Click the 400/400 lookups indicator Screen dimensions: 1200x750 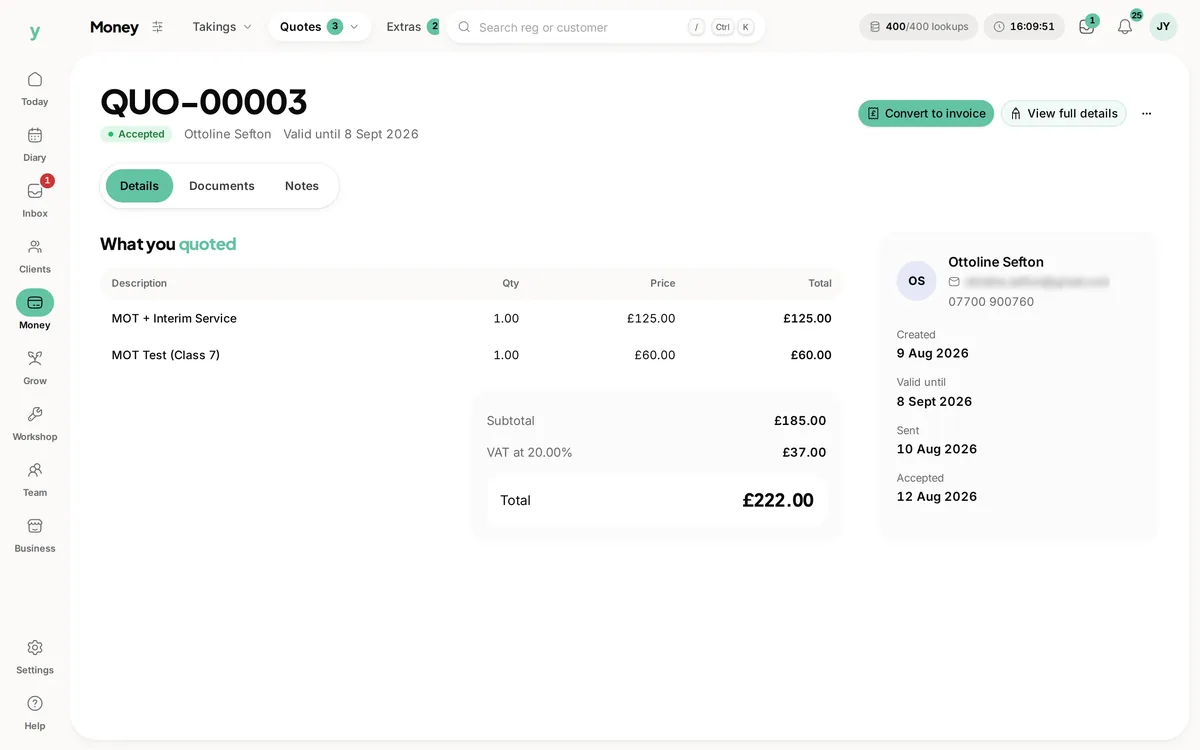click(919, 27)
